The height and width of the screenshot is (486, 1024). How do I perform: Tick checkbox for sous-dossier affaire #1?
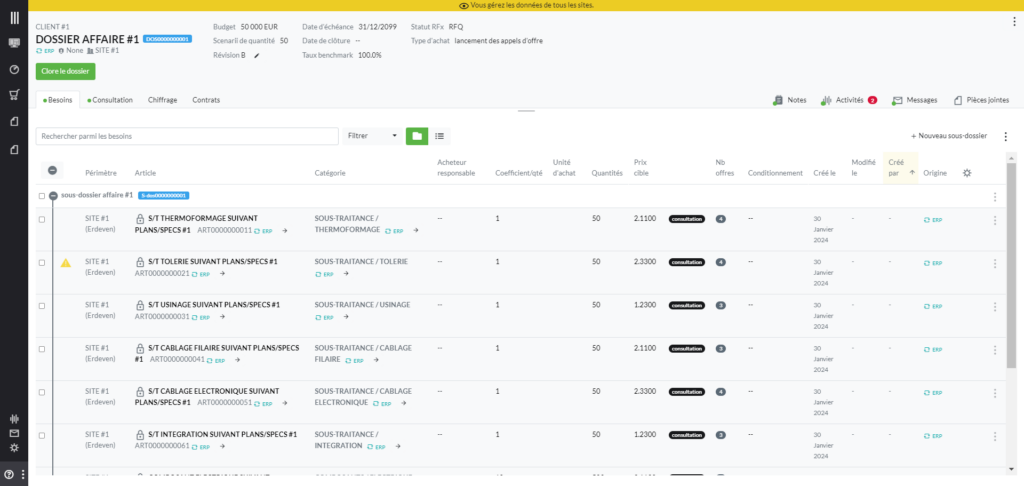click(x=42, y=196)
